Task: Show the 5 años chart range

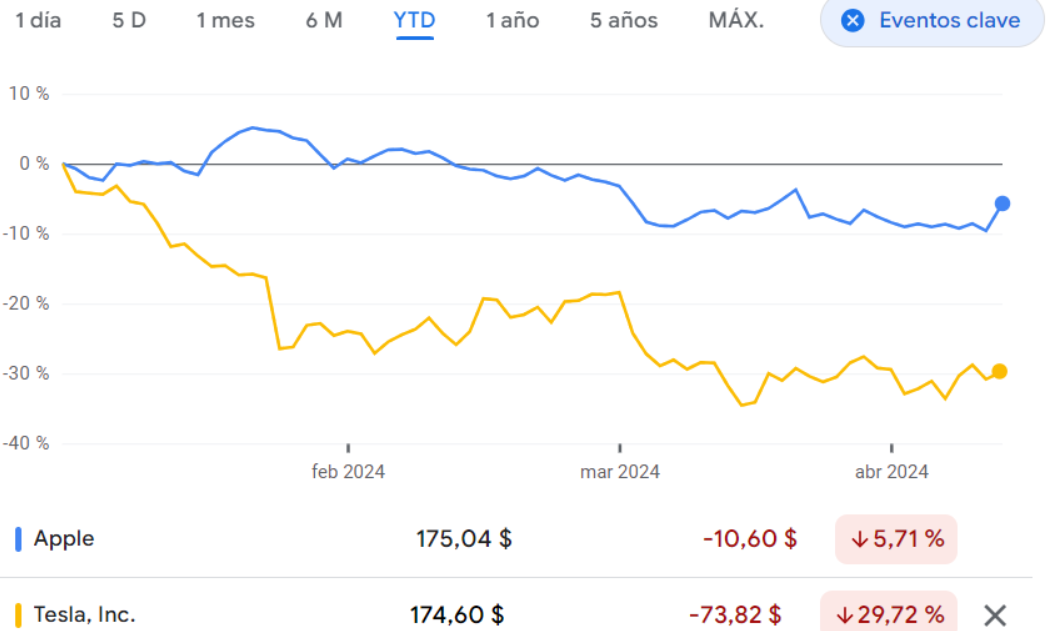Action: pos(624,20)
